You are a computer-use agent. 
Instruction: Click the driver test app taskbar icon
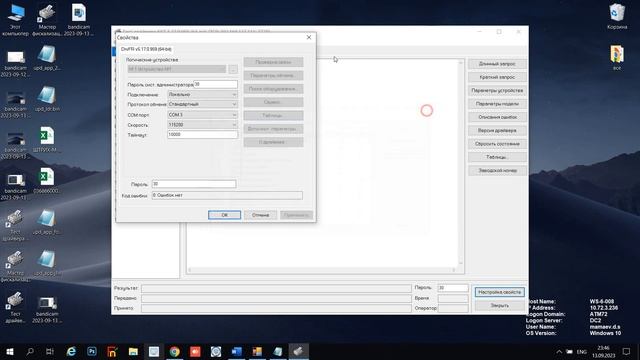pyautogui.click(x=299, y=351)
